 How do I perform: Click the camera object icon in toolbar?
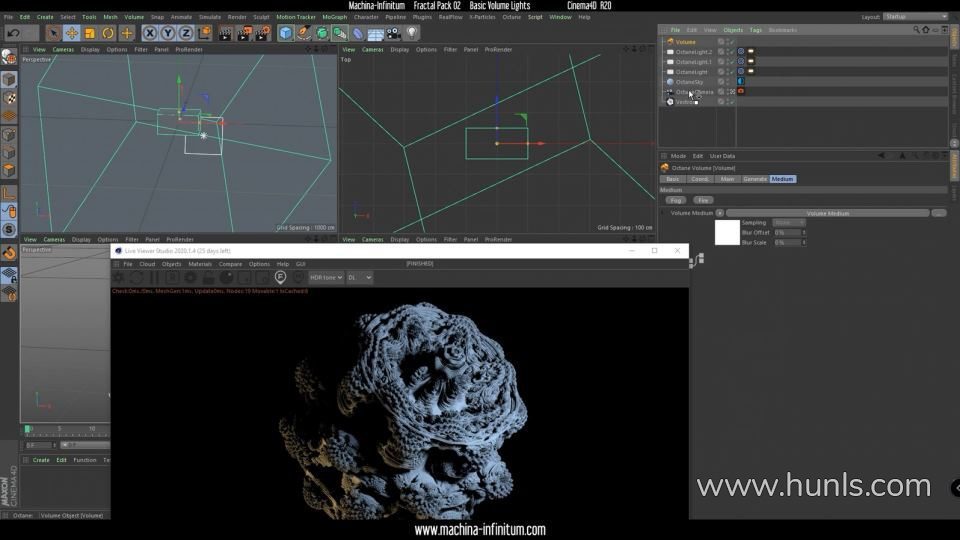click(x=393, y=33)
